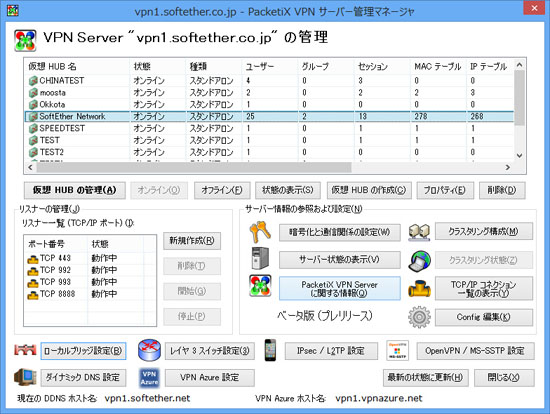Open VPN Azure 設定 button
Screen dimensions: 550x414
210,378
